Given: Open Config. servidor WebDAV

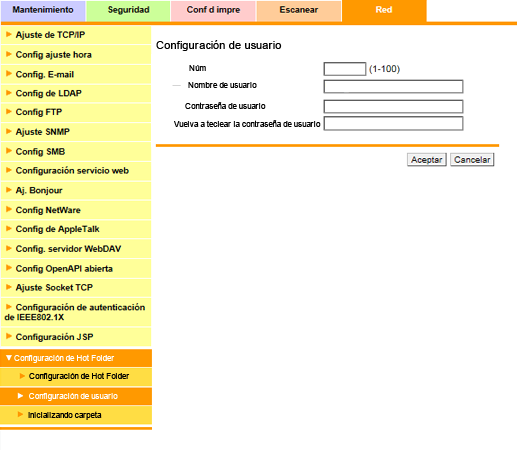Looking at the screenshot, I should 76,249.
